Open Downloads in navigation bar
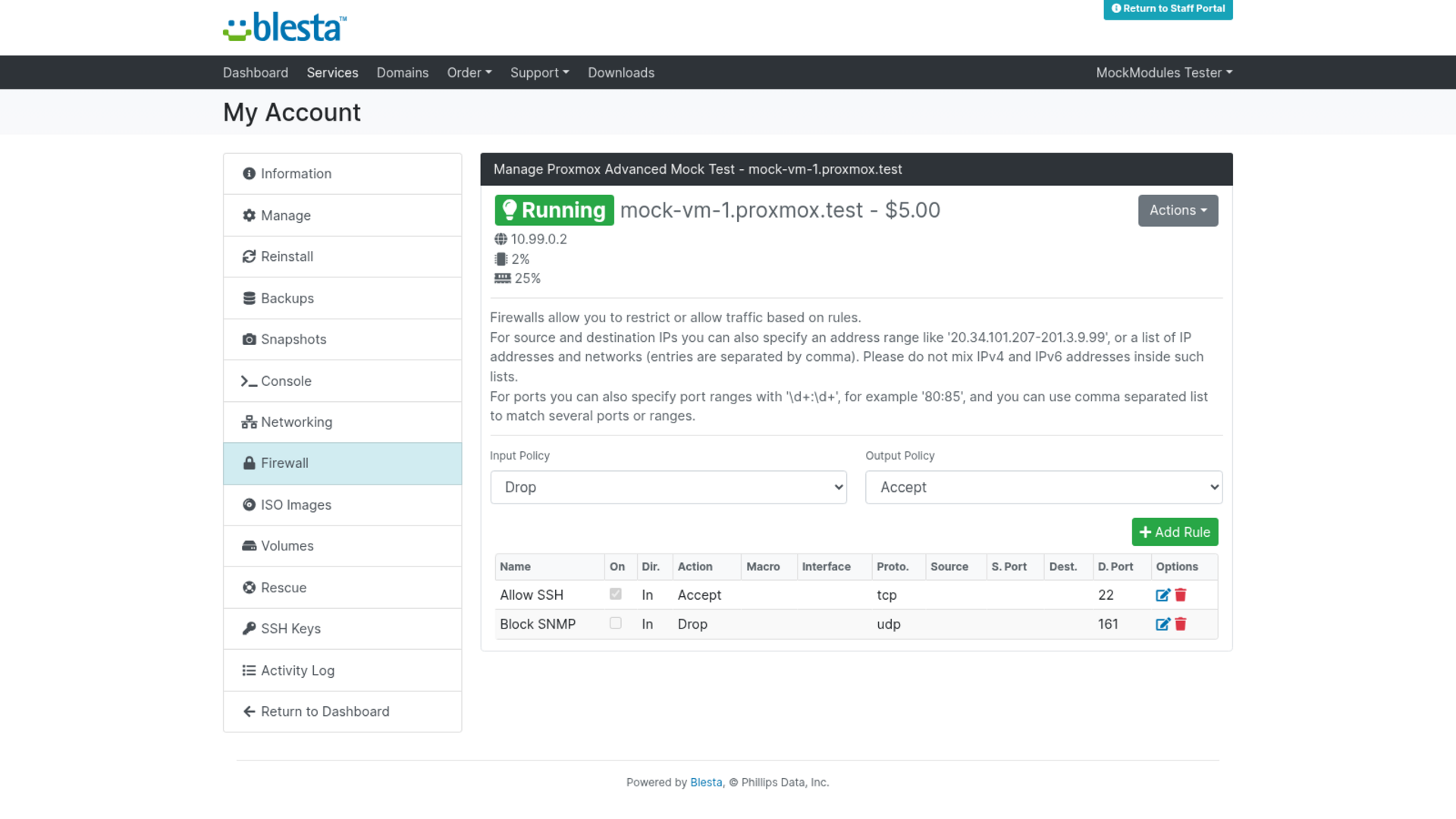 [621, 73]
